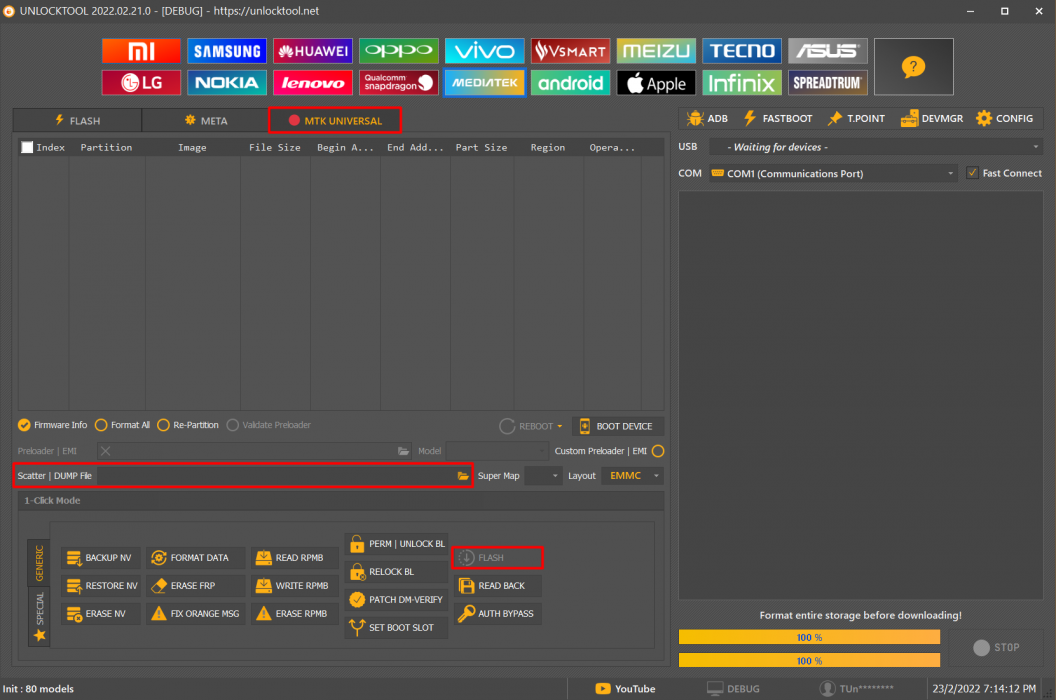1056x700 pixels.
Task: Choose the Infinix brand logo
Action: pyautogui.click(x=742, y=83)
